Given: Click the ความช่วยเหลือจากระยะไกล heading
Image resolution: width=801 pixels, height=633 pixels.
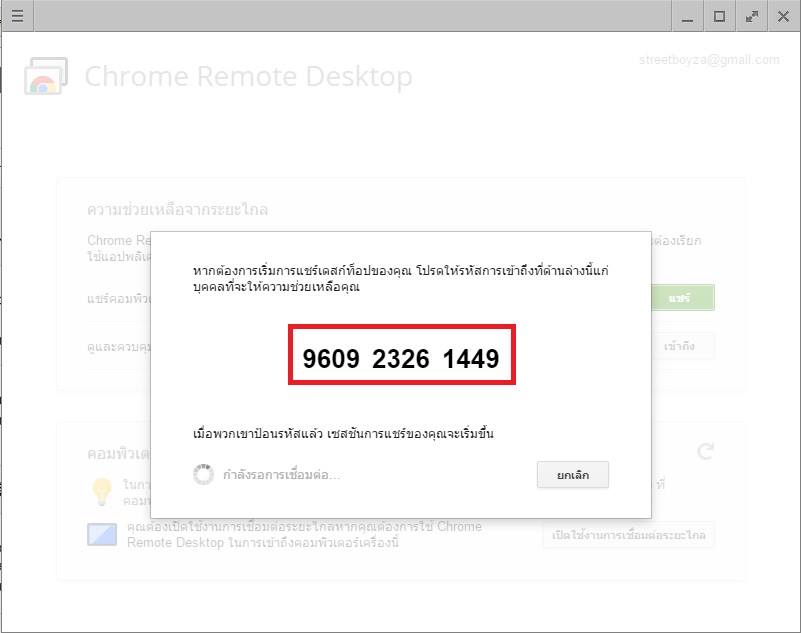Looking at the screenshot, I should [x=177, y=209].
